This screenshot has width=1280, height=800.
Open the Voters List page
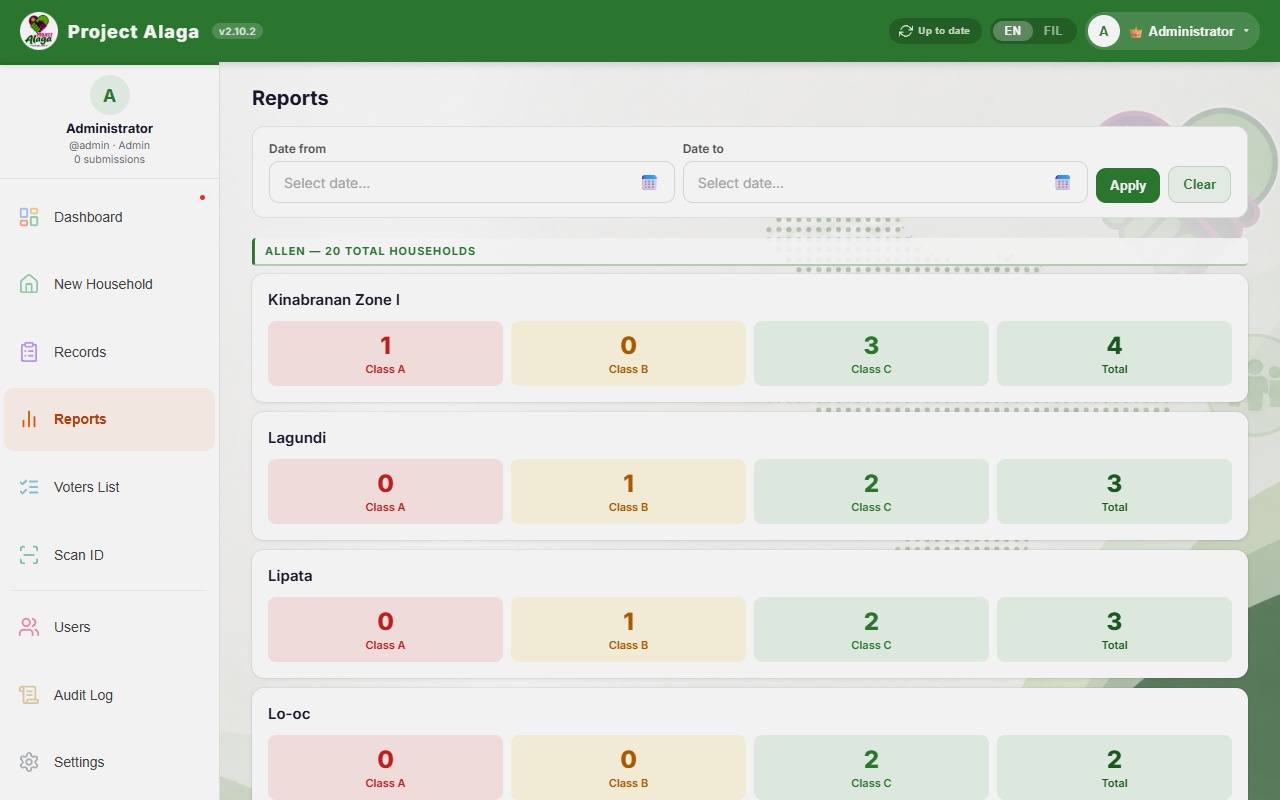click(110, 487)
